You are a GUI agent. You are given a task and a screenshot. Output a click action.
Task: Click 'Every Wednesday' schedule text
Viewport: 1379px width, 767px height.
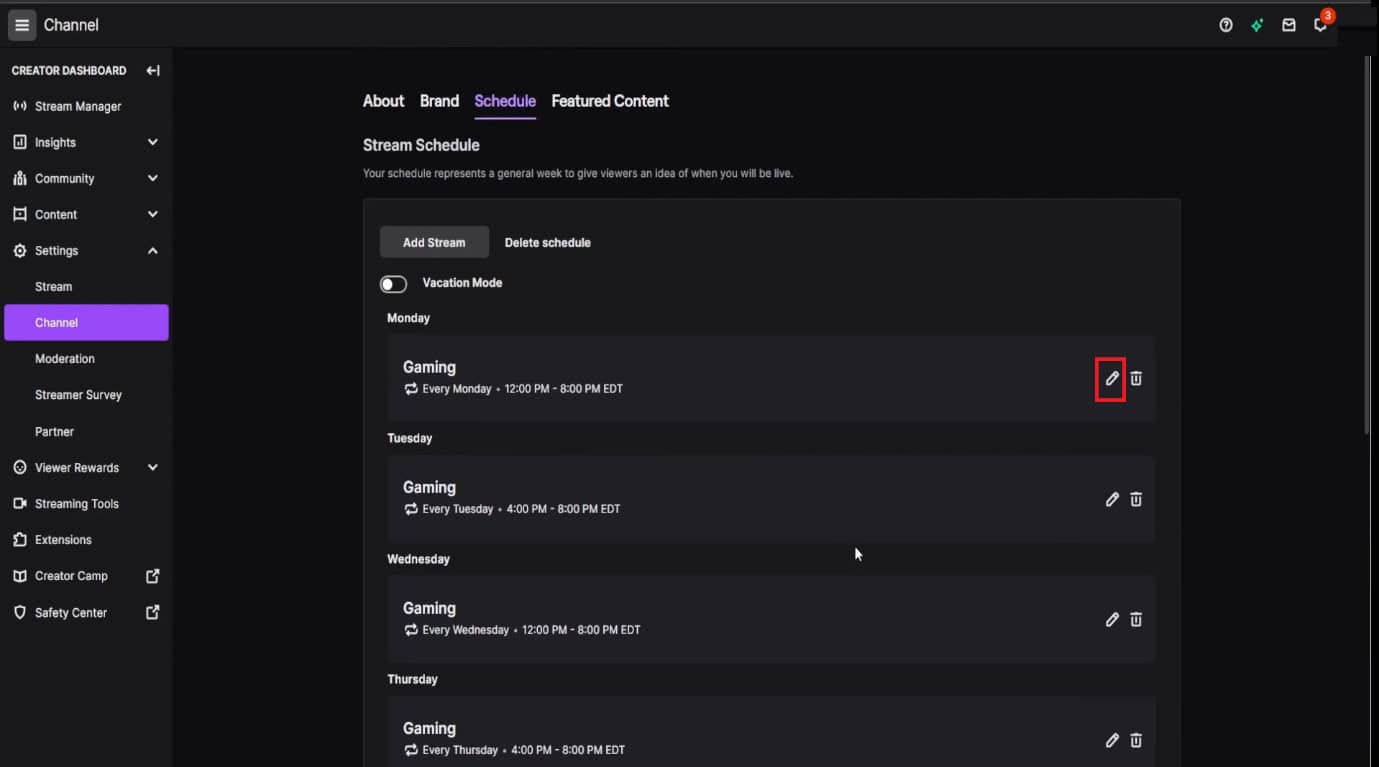(465, 630)
